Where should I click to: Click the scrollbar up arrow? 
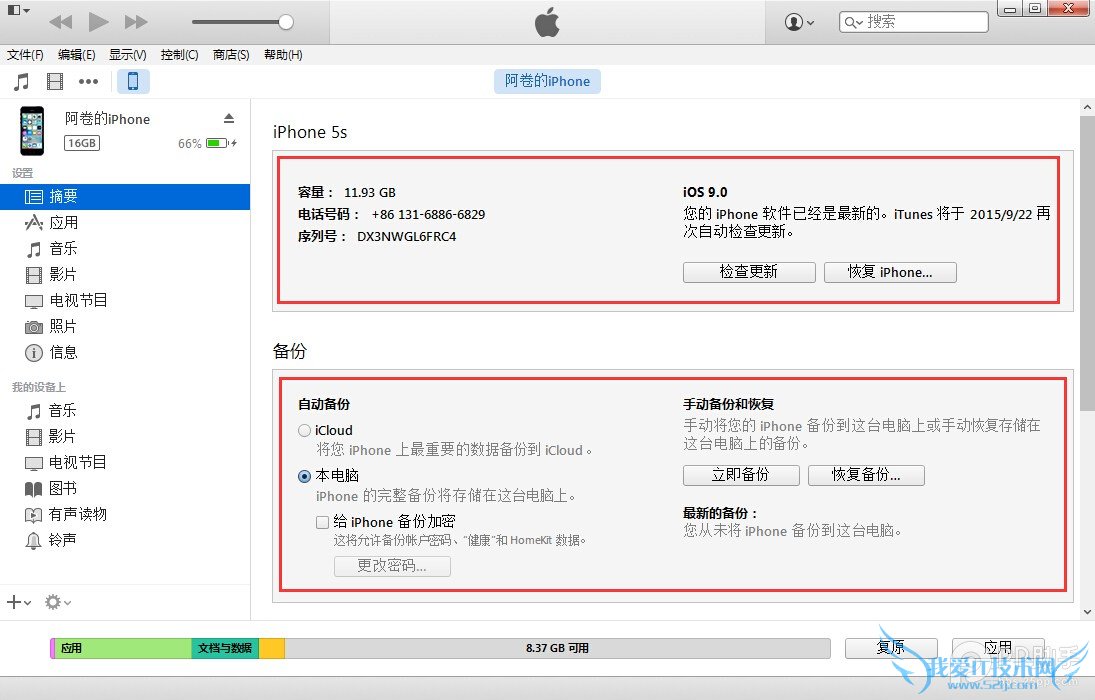click(x=1087, y=108)
